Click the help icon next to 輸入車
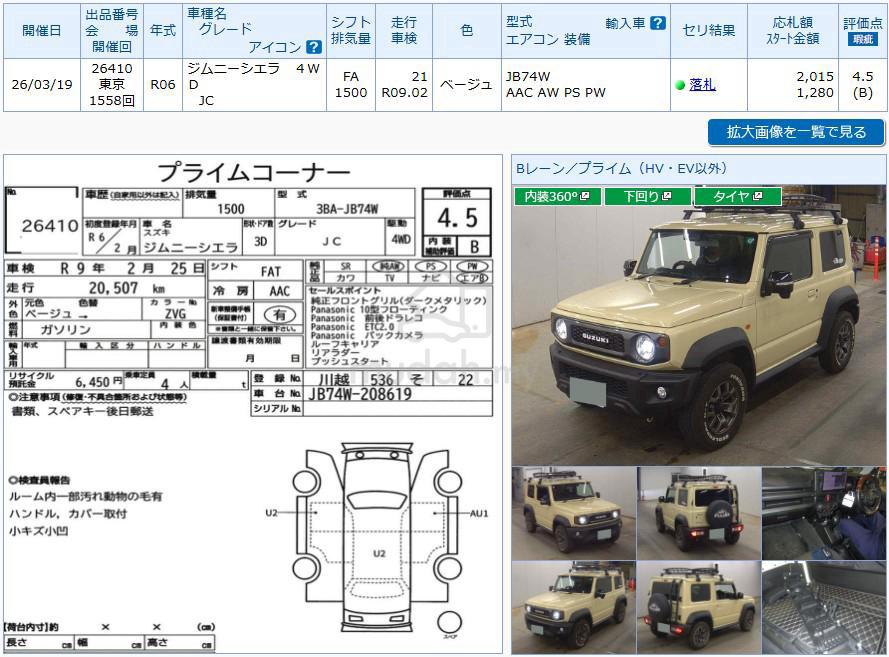Image resolution: width=889 pixels, height=657 pixels. [x=658, y=23]
